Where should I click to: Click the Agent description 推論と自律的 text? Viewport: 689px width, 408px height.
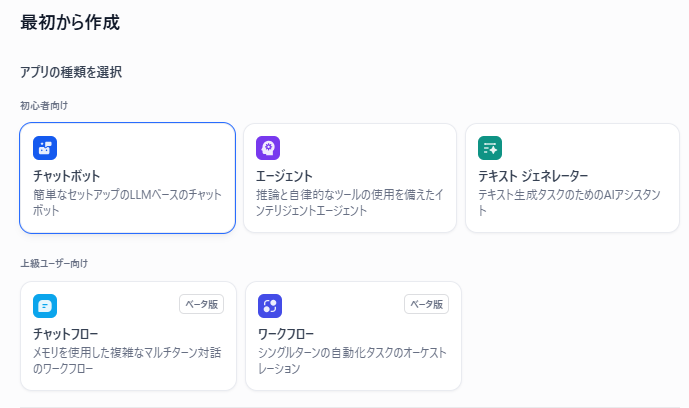click(x=350, y=202)
